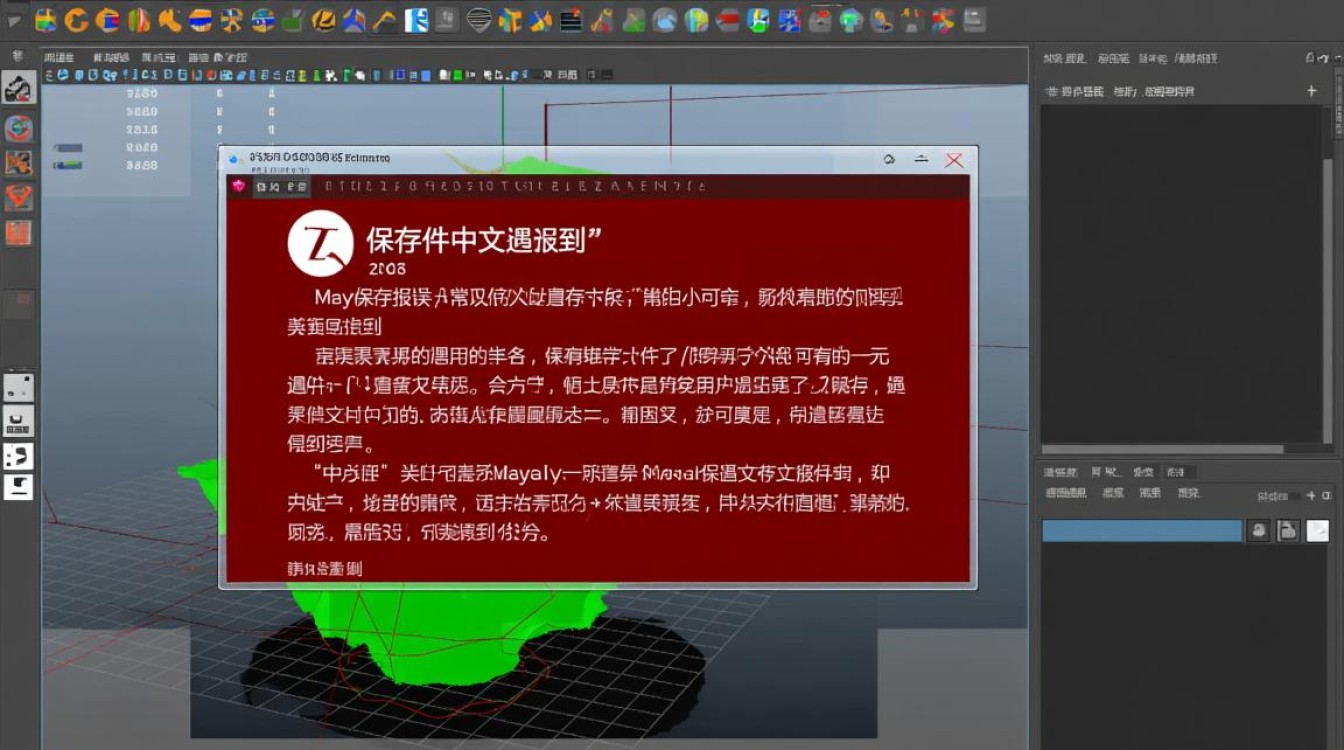Click the black striped panel shelf icon

[572, 19]
